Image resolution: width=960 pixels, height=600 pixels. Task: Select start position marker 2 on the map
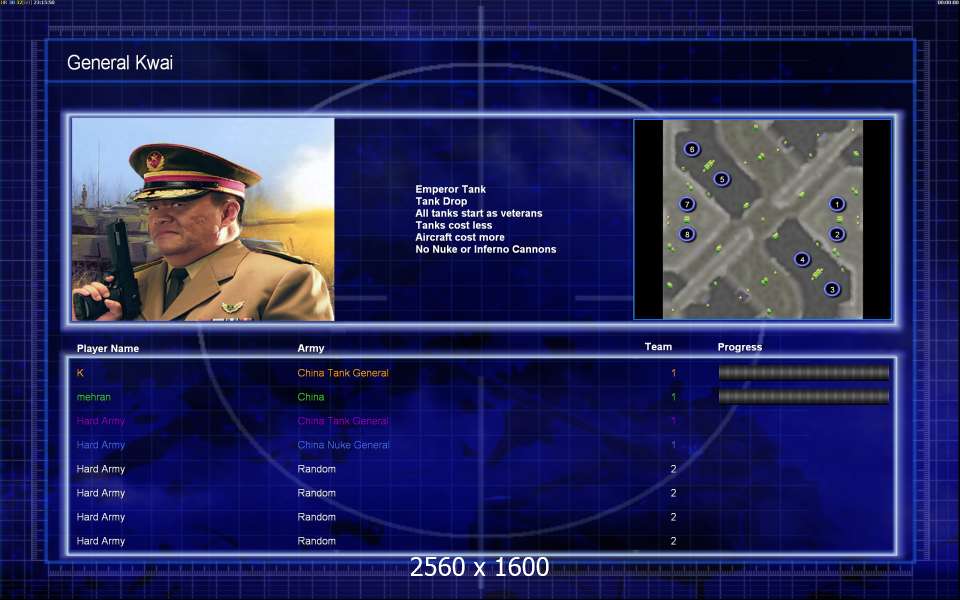point(837,234)
